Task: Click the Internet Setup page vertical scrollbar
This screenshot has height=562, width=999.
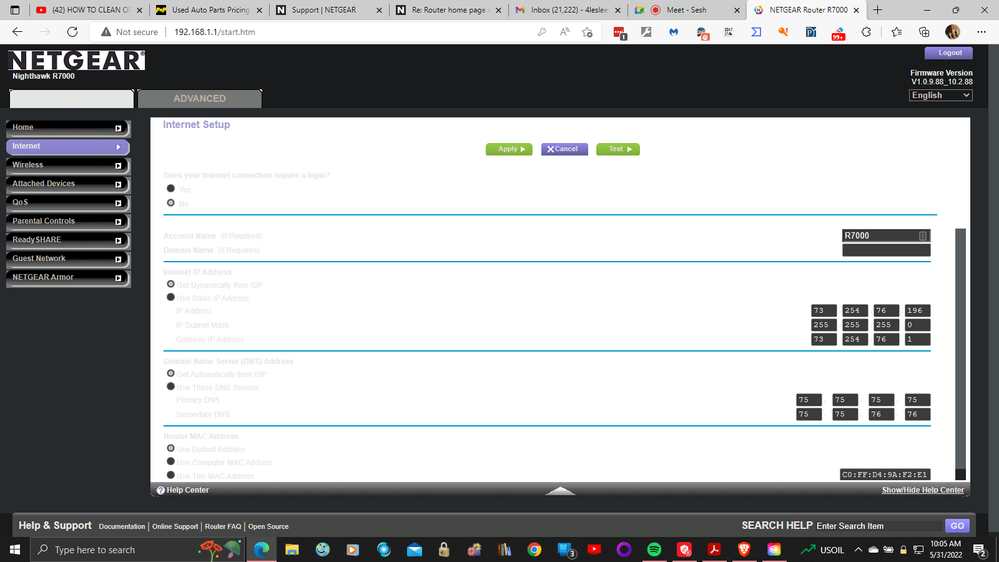Action: point(960,354)
